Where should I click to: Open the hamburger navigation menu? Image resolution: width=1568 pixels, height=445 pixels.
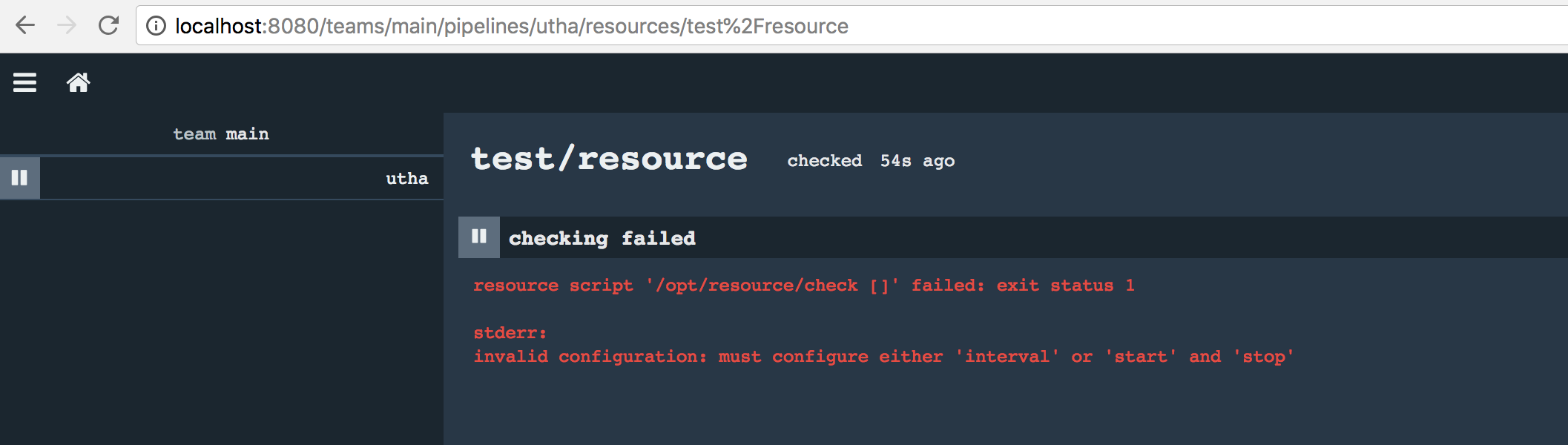[x=24, y=82]
